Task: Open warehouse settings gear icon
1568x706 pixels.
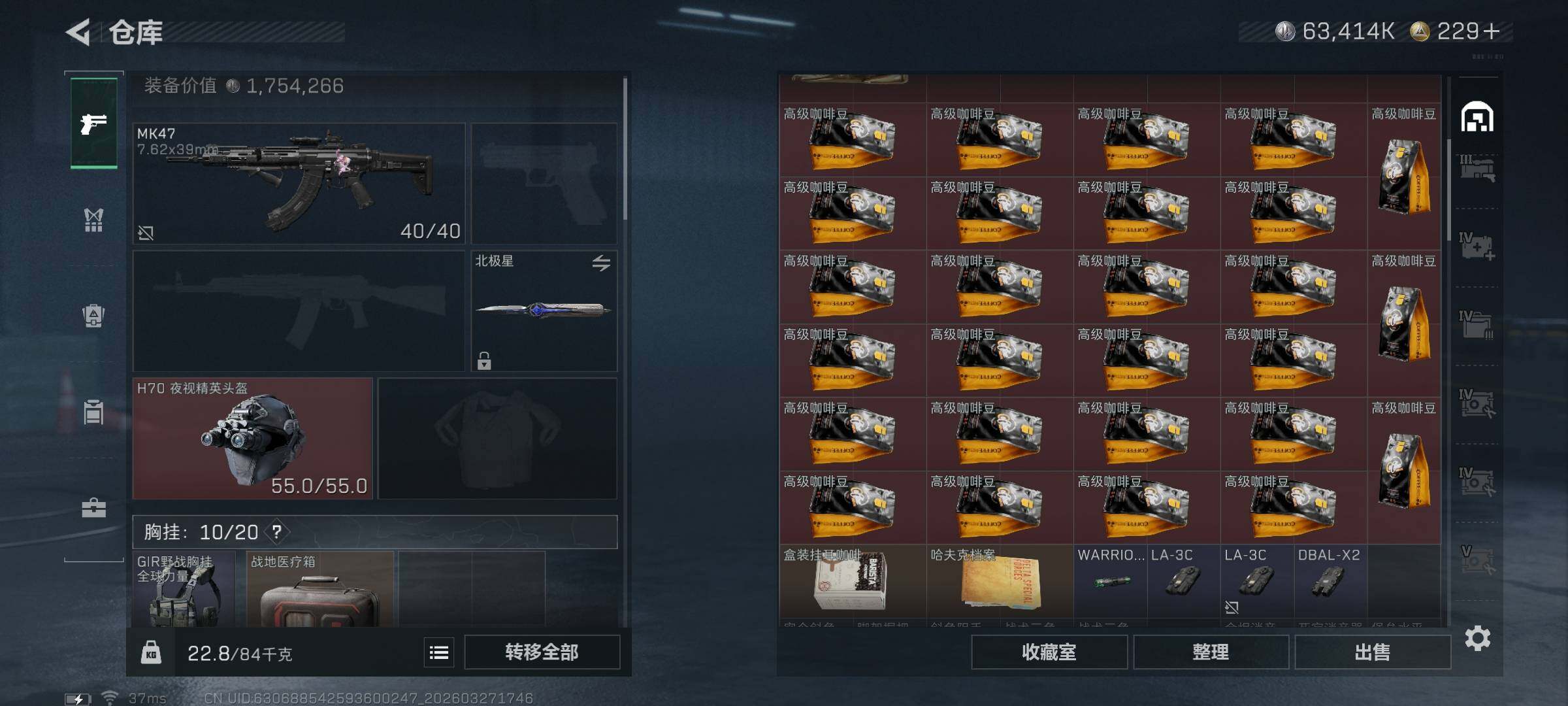Action: click(x=1477, y=638)
